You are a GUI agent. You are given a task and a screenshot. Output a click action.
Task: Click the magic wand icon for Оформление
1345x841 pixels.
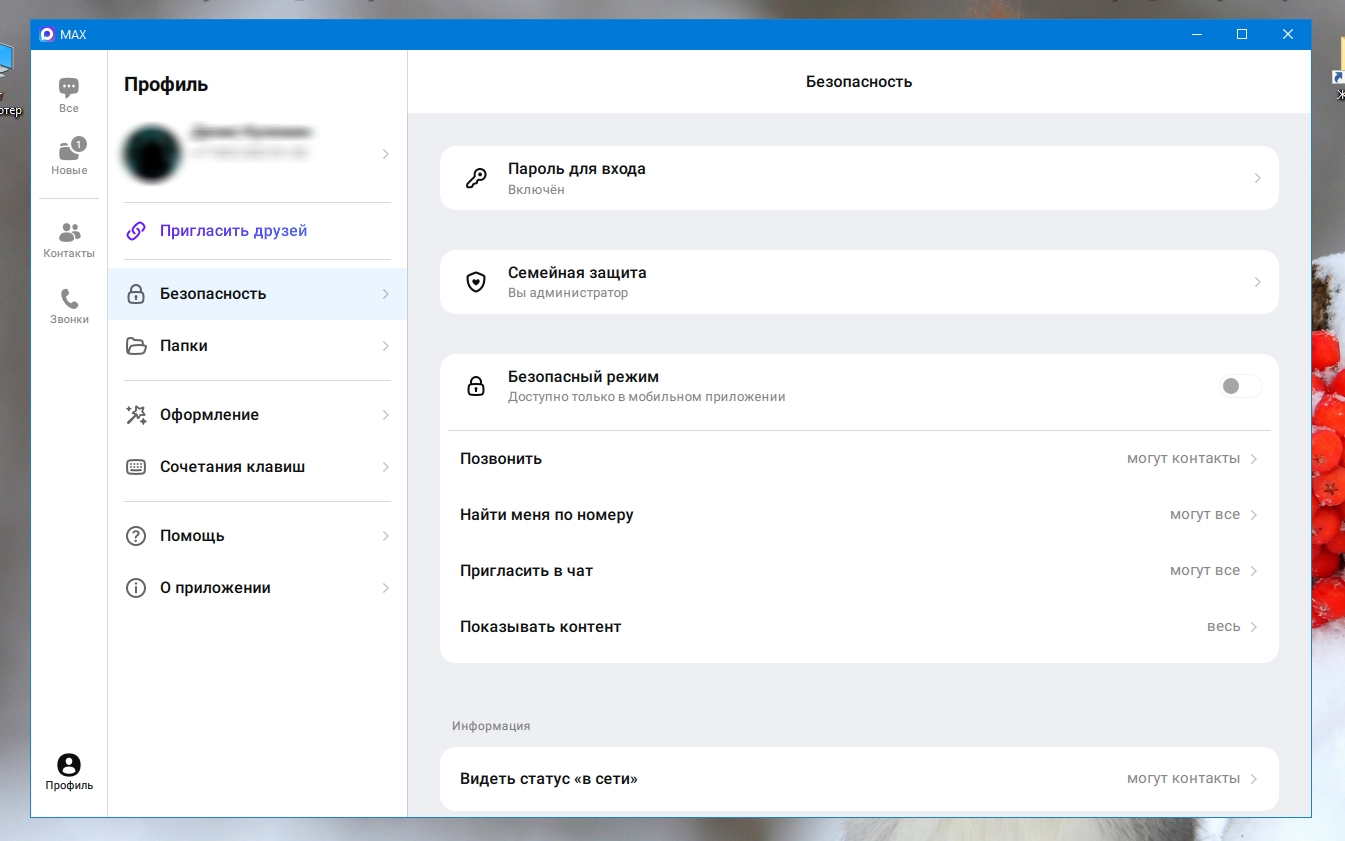click(136, 415)
